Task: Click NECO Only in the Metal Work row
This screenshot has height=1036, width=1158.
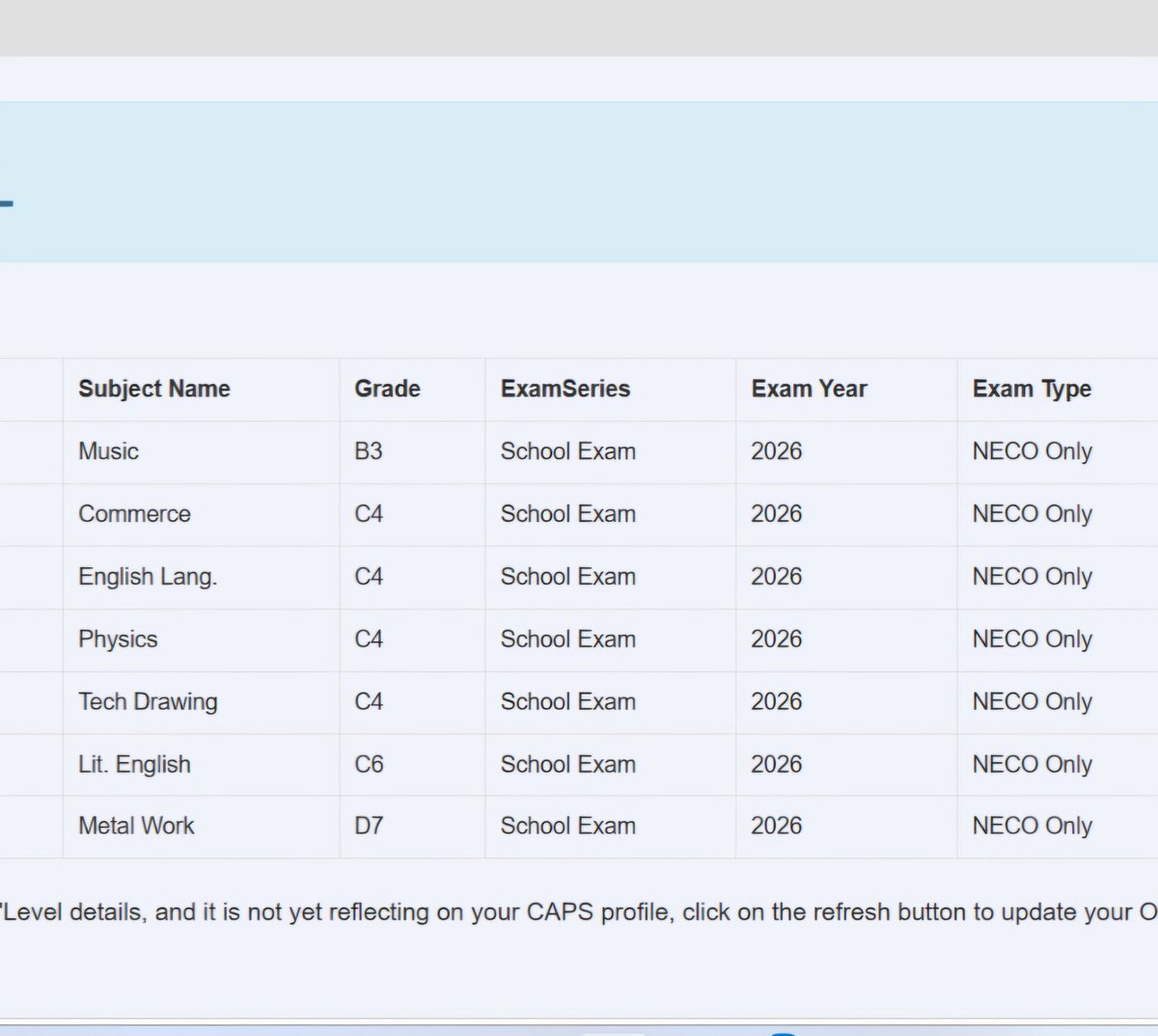Action: [x=1032, y=826]
